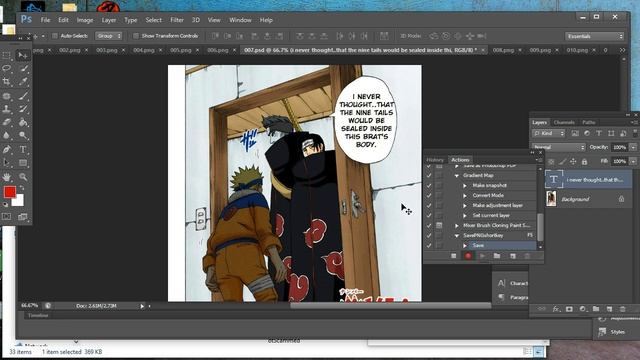Click the Actions panel stop button
This screenshot has width=640, height=360.
point(453,256)
